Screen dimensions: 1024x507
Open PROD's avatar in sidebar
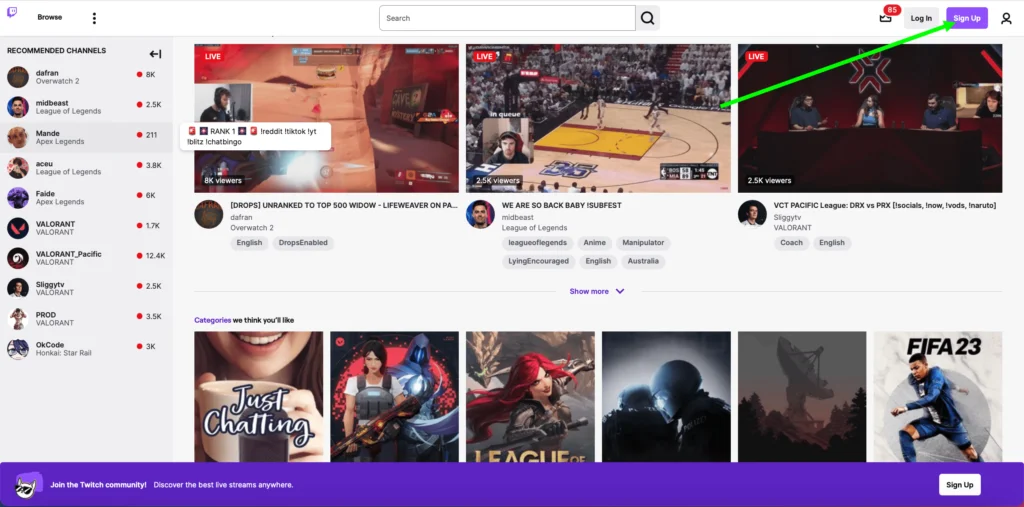coord(18,319)
